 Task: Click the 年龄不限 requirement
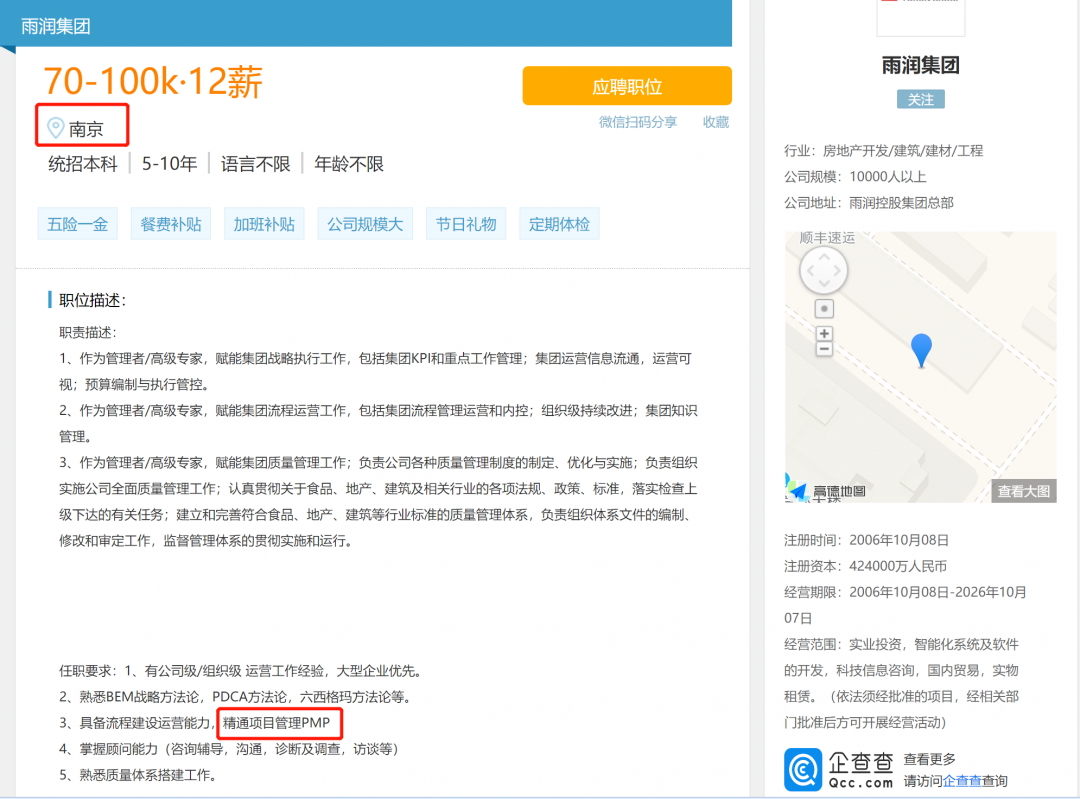coord(349,164)
